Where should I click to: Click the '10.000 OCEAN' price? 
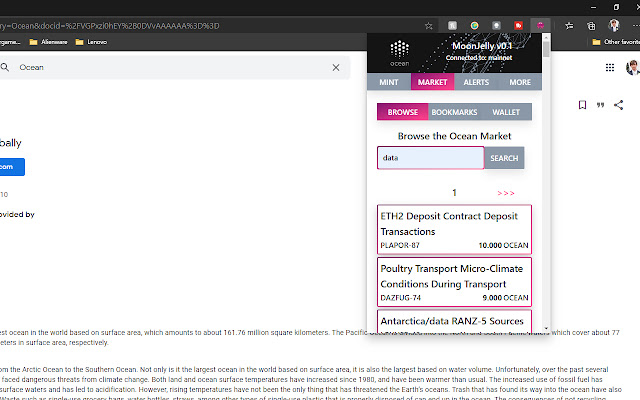(x=503, y=245)
